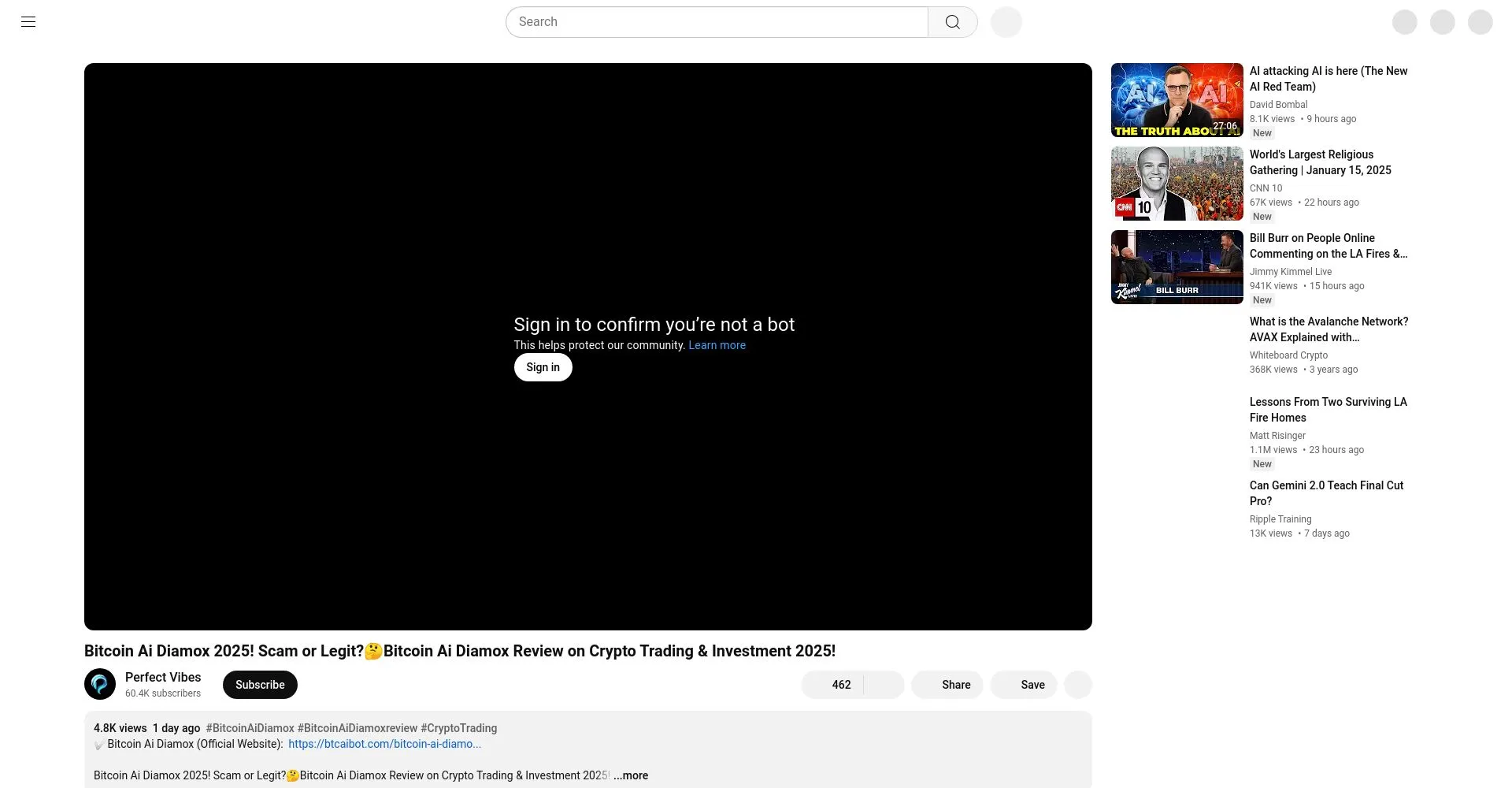The height and width of the screenshot is (788, 1512).
Task: Open AI attacking AI video thumbnail
Action: (x=1177, y=100)
